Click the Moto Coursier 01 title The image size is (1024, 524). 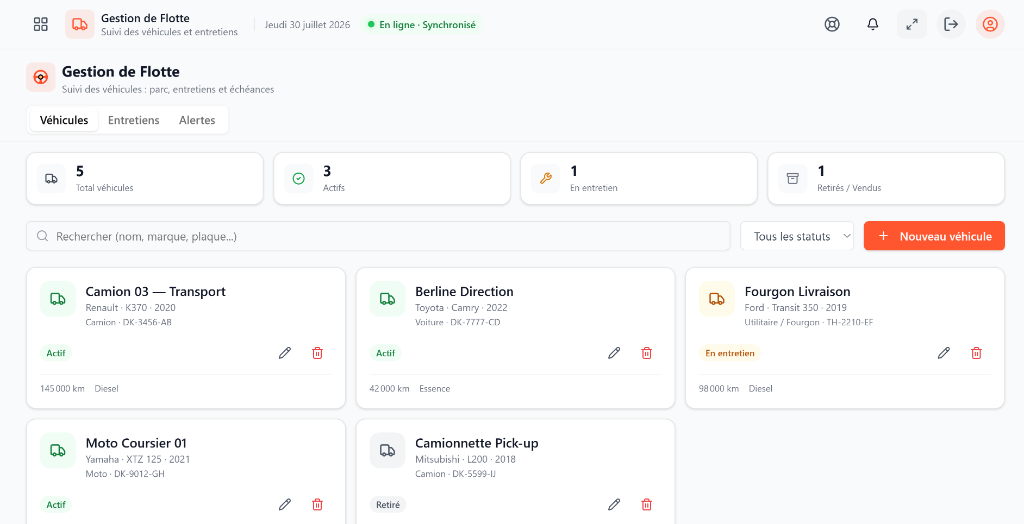[136, 443]
